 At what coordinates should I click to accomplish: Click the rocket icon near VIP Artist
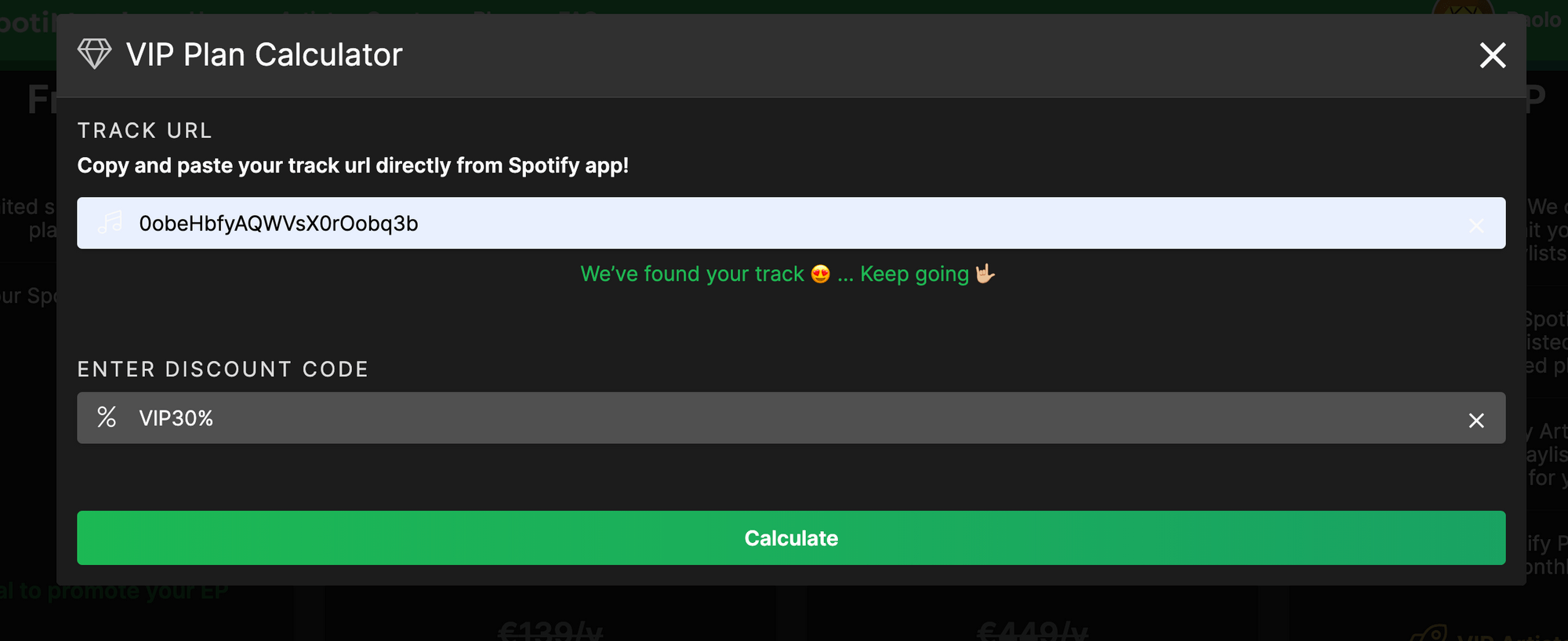[x=1428, y=632]
